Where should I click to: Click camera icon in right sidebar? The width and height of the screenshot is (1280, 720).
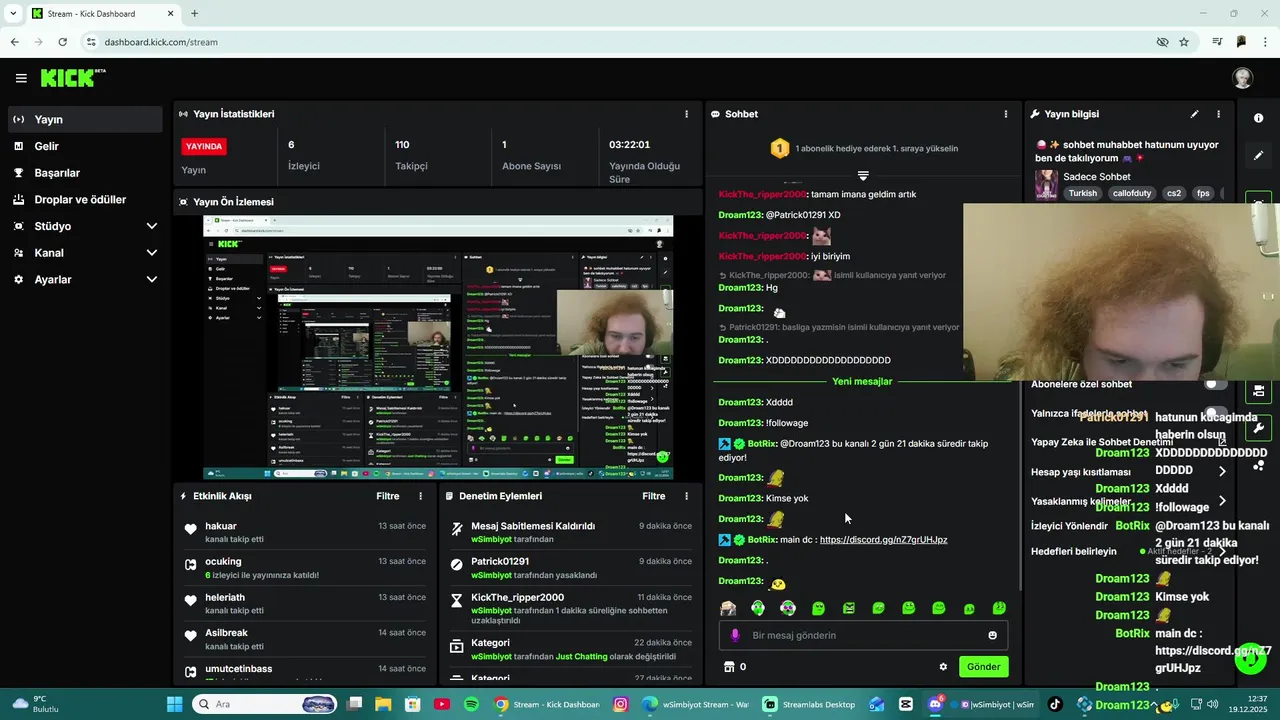(x=1258, y=390)
